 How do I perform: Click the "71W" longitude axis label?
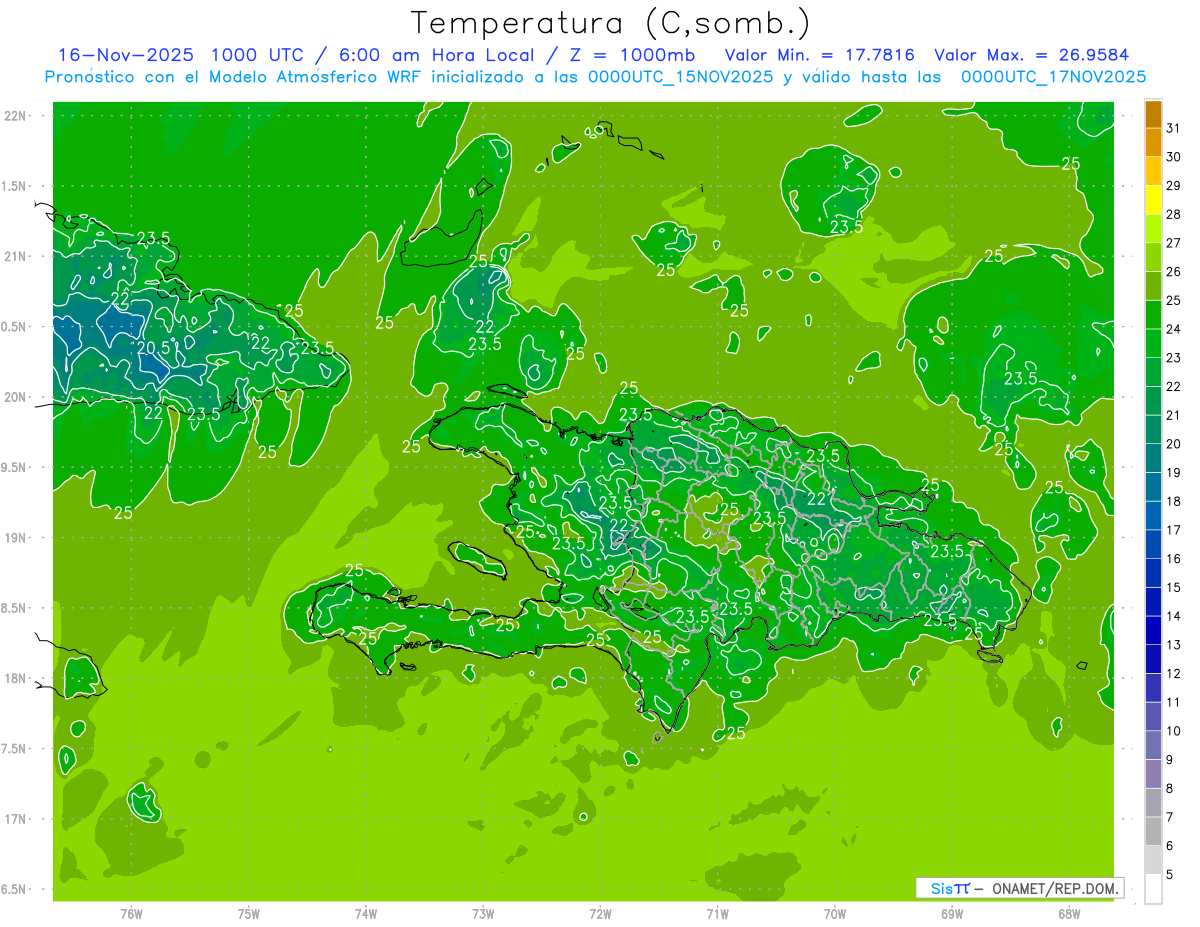click(717, 913)
